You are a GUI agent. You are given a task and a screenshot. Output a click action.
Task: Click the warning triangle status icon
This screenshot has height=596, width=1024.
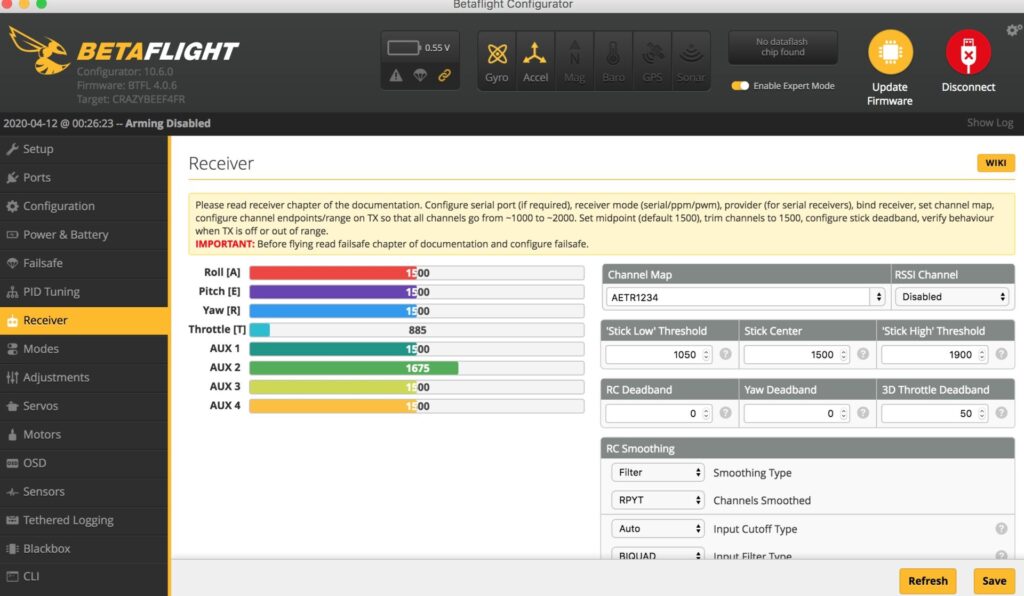[396, 76]
